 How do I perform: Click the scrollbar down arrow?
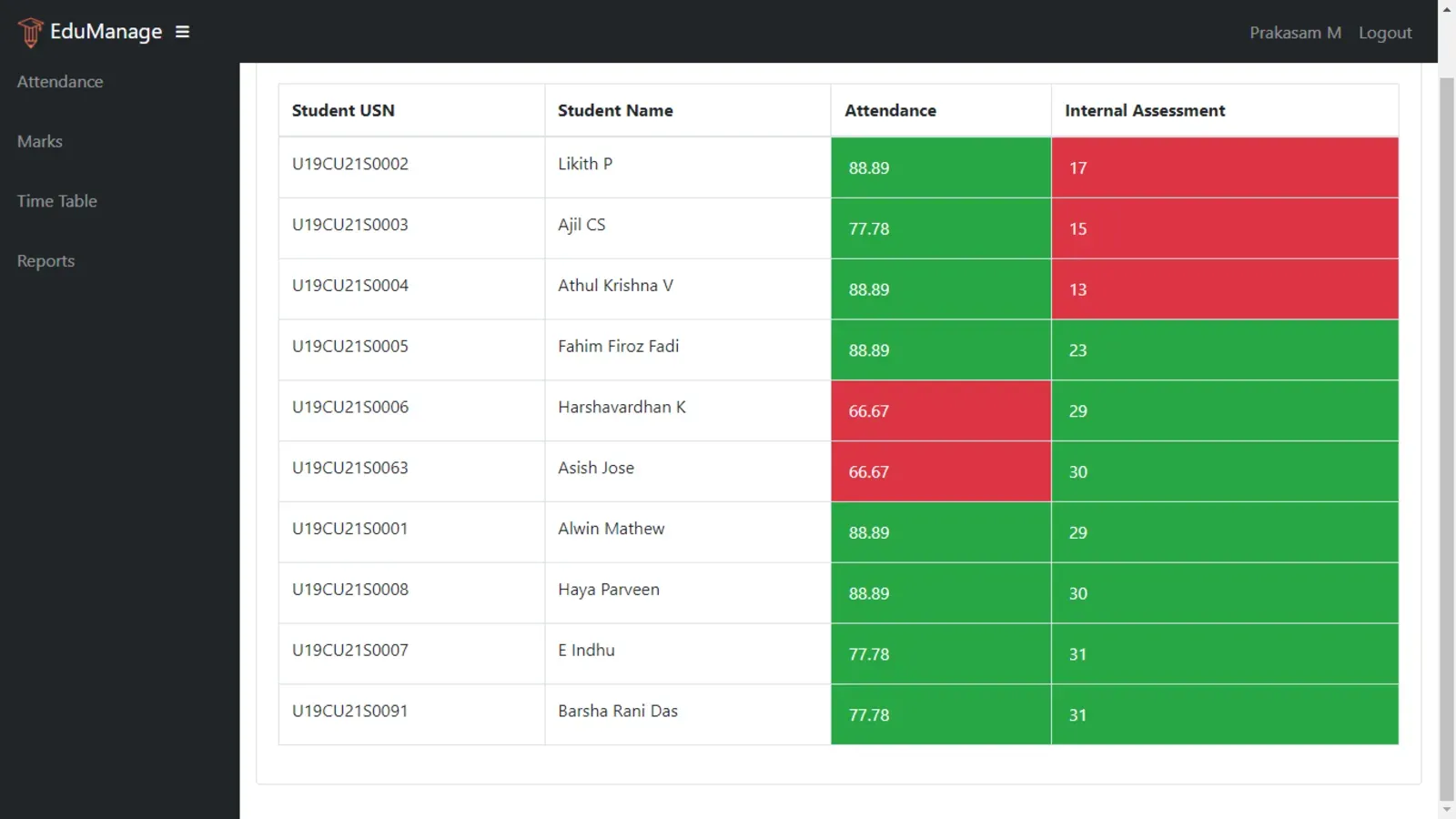pos(1446,809)
